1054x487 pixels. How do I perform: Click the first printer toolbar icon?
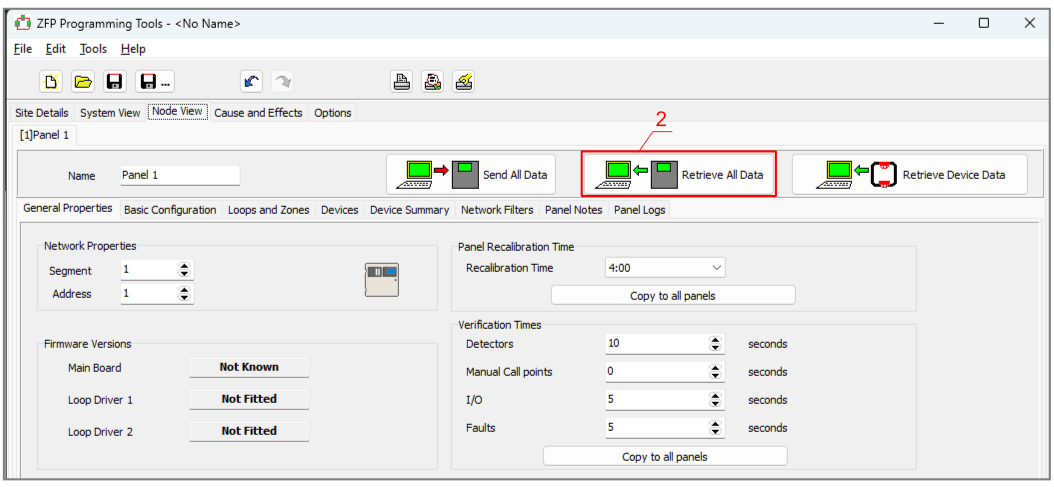point(401,82)
